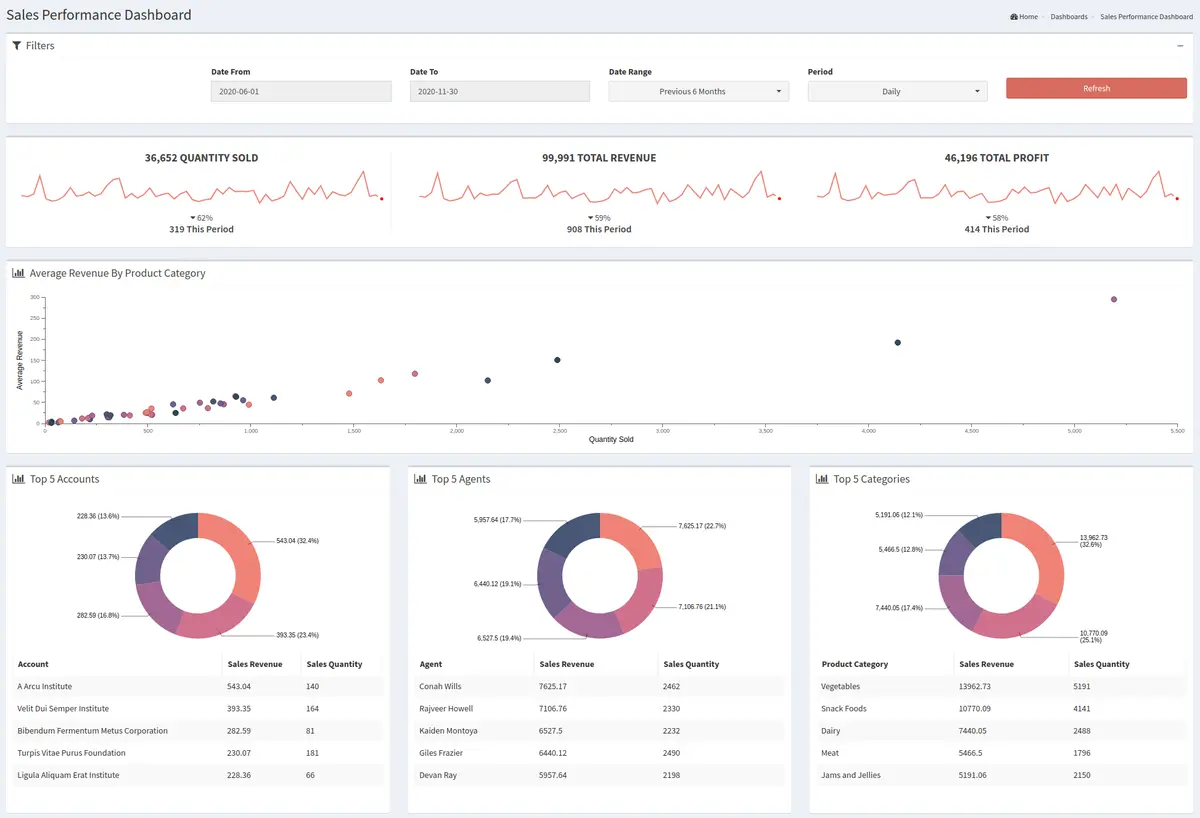This screenshot has width=1200, height=818.
Task: Click the 414 This Period text
Action: click(997, 229)
